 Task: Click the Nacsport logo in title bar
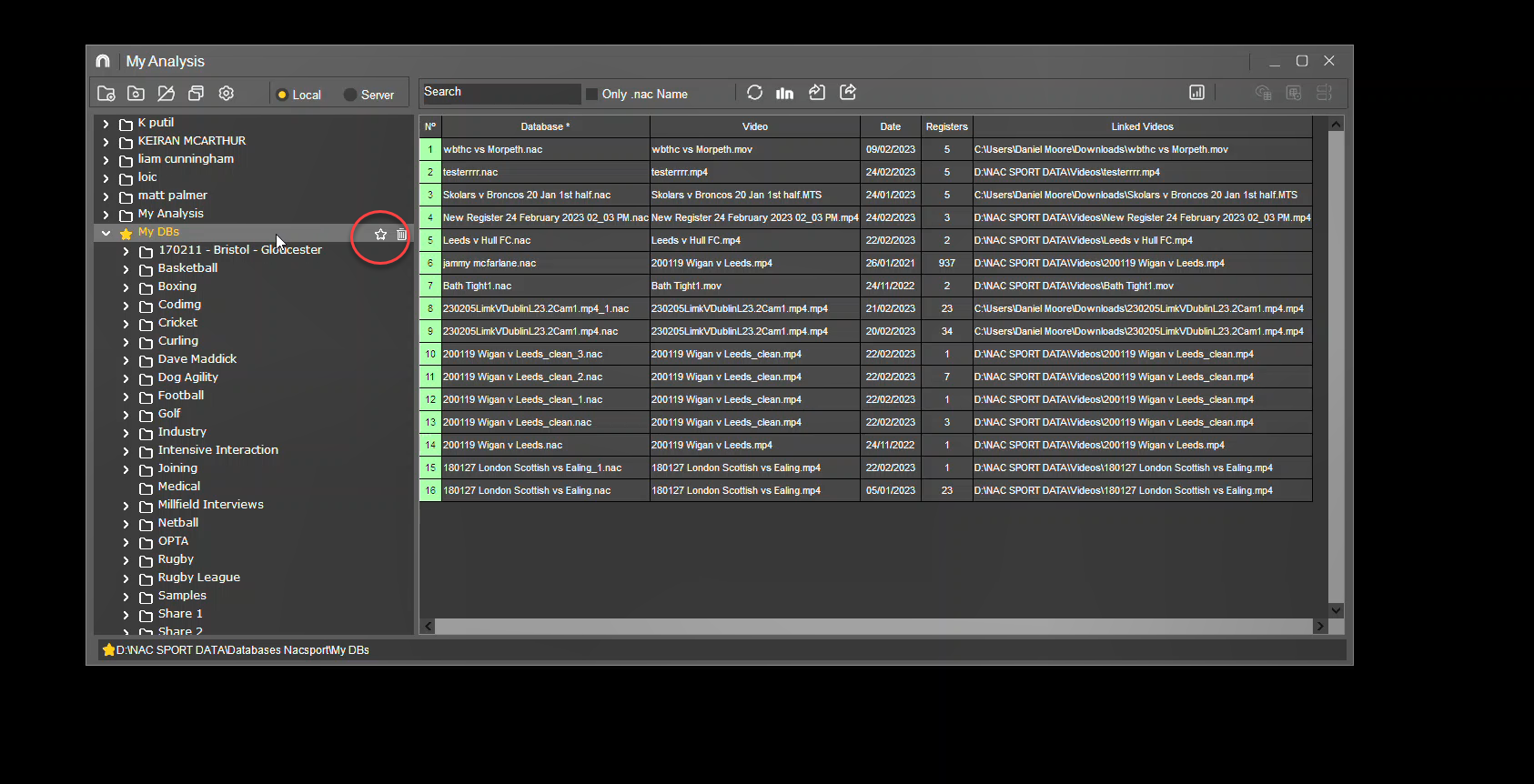click(x=103, y=61)
